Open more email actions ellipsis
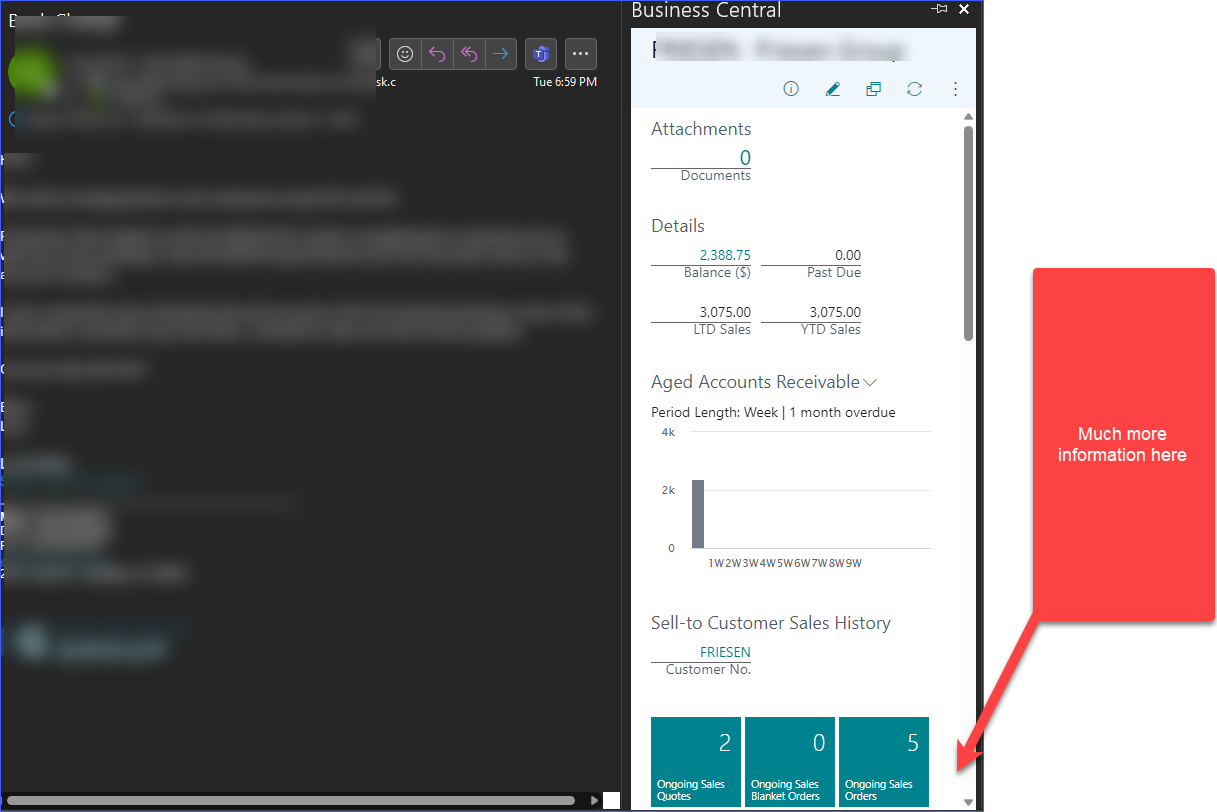Image resolution: width=1217 pixels, height=812 pixels. pos(581,54)
